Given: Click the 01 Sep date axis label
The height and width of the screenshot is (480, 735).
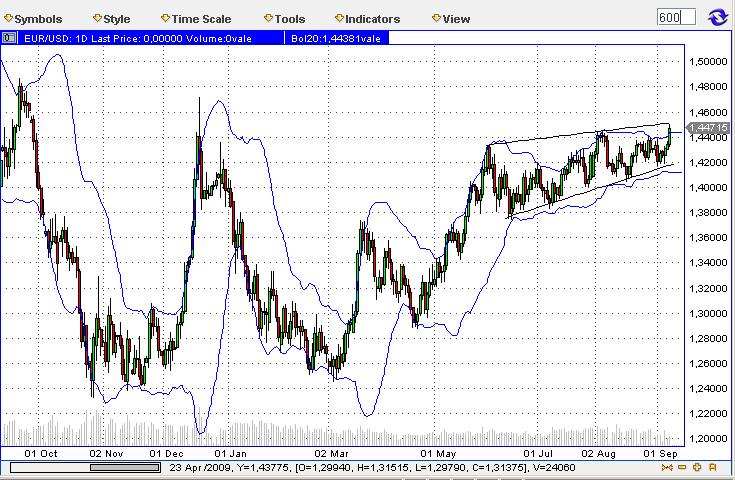Looking at the screenshot, I should click(x=660, y=454).
